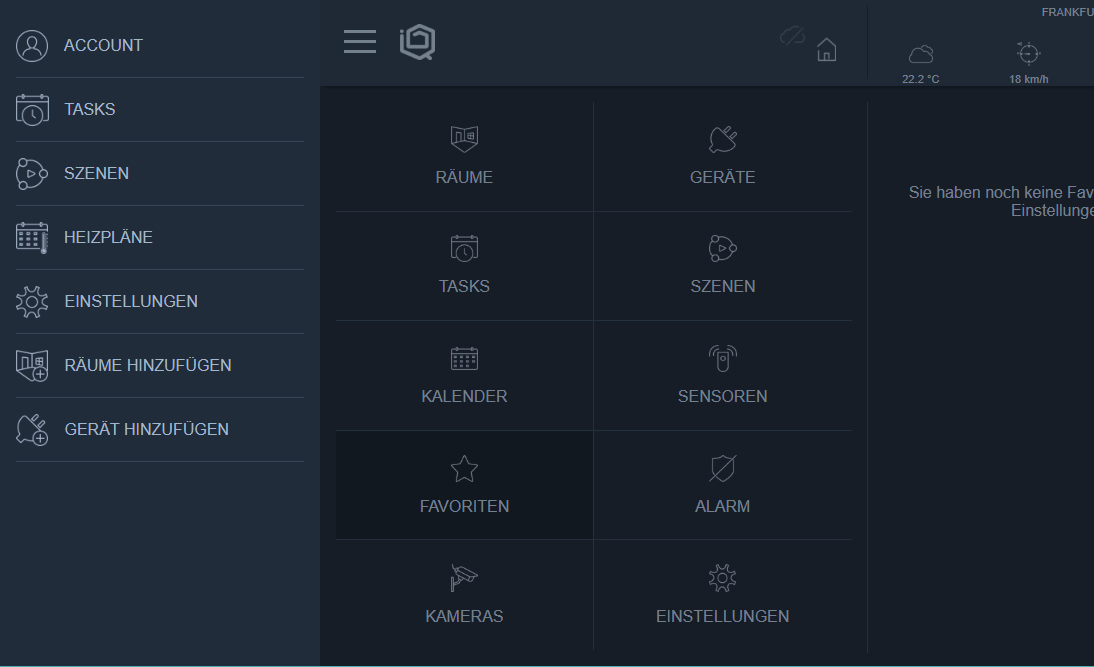Click the iQ logo icon

[417, 42]
